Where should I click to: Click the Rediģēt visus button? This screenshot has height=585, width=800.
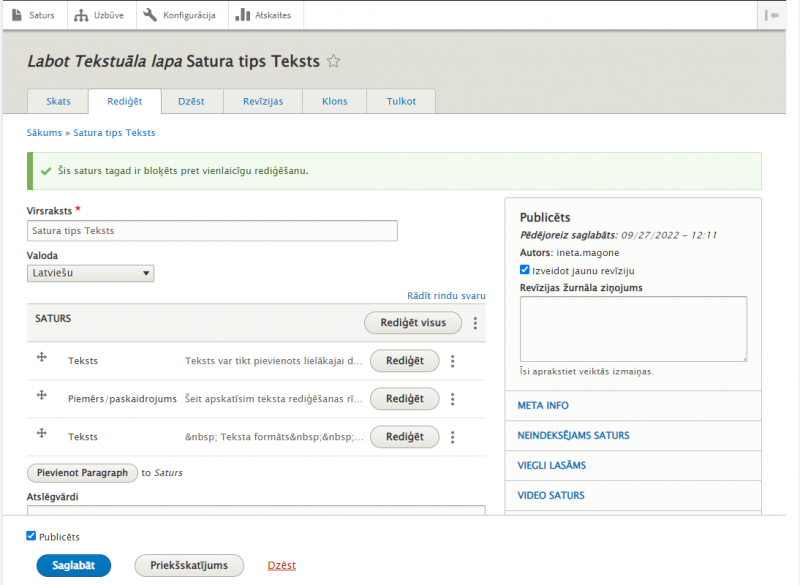point(413,322)
